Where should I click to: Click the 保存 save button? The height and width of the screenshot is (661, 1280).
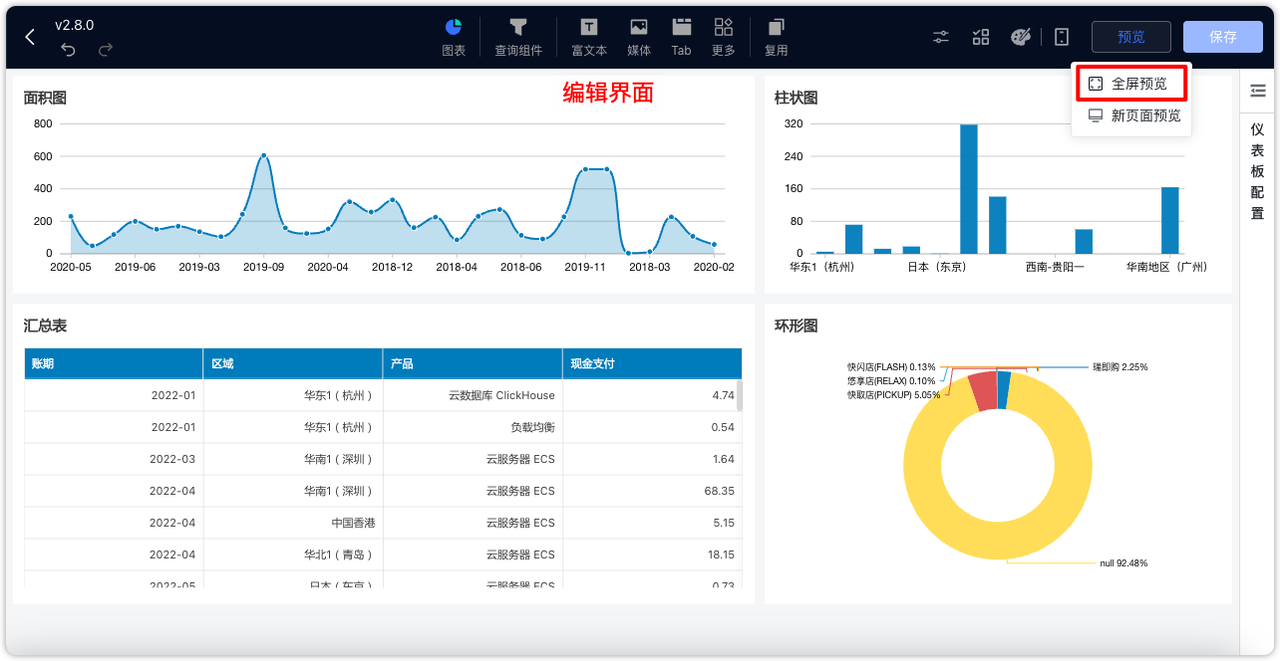1222,36
